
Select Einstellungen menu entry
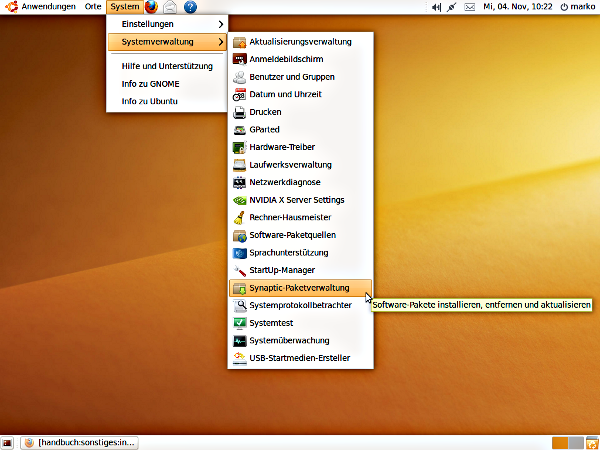click(167, 24)
